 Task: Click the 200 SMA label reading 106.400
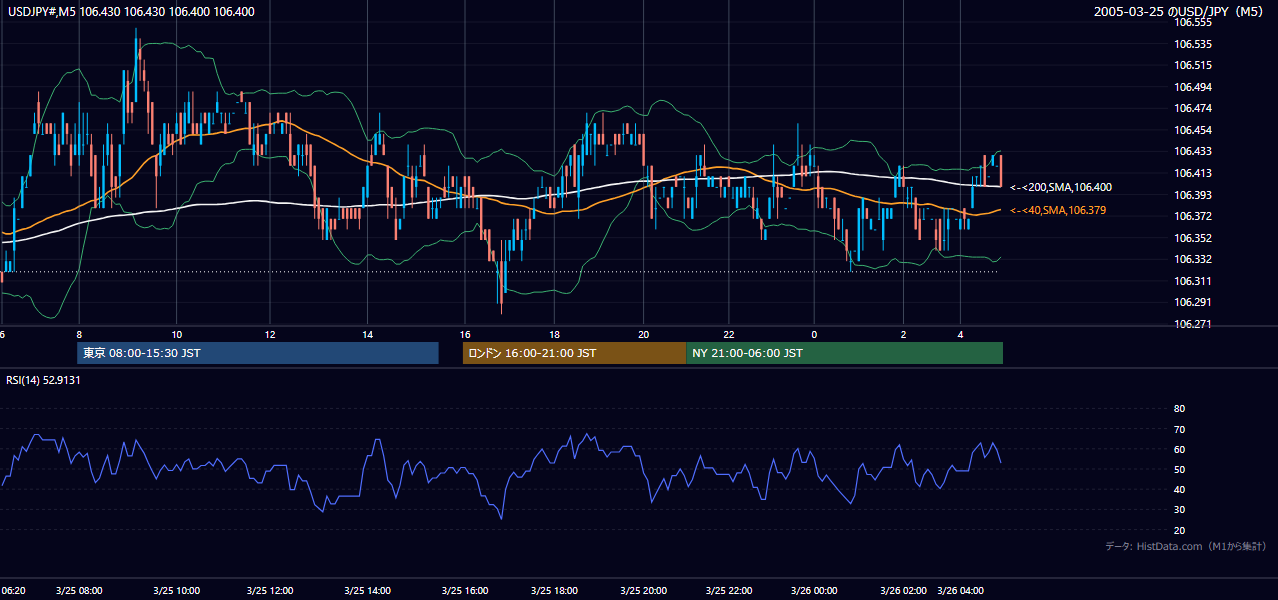(x=1061, y=187)
